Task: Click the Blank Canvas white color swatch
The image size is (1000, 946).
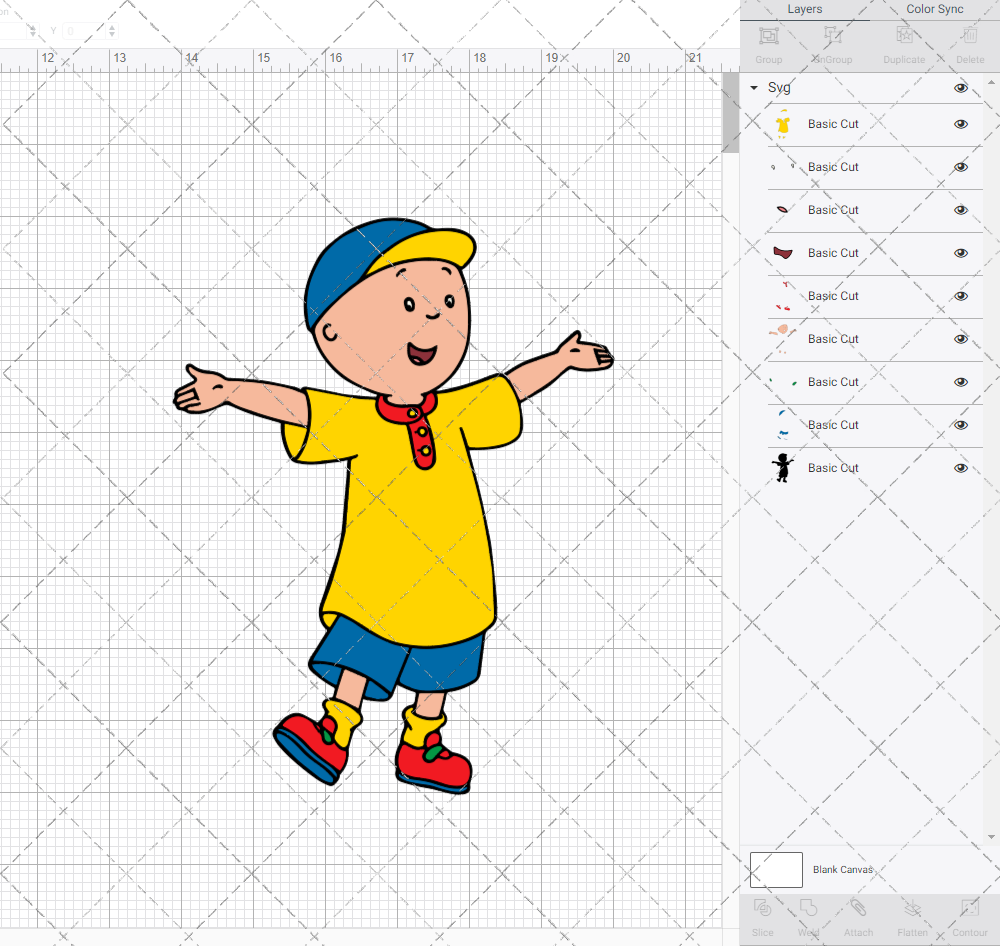Action: (x=776, y=869)
